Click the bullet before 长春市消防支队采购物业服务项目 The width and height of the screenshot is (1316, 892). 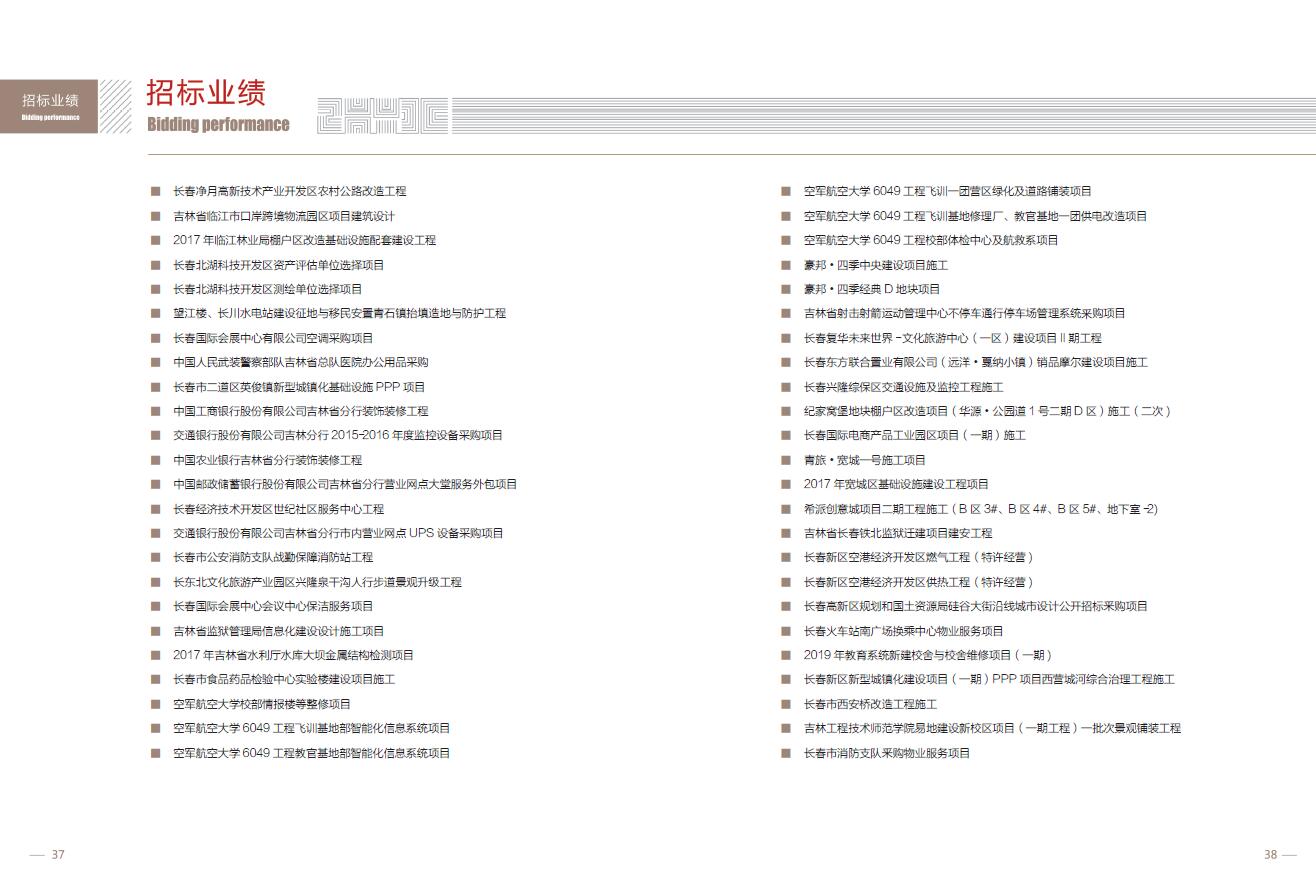point(786,753)
